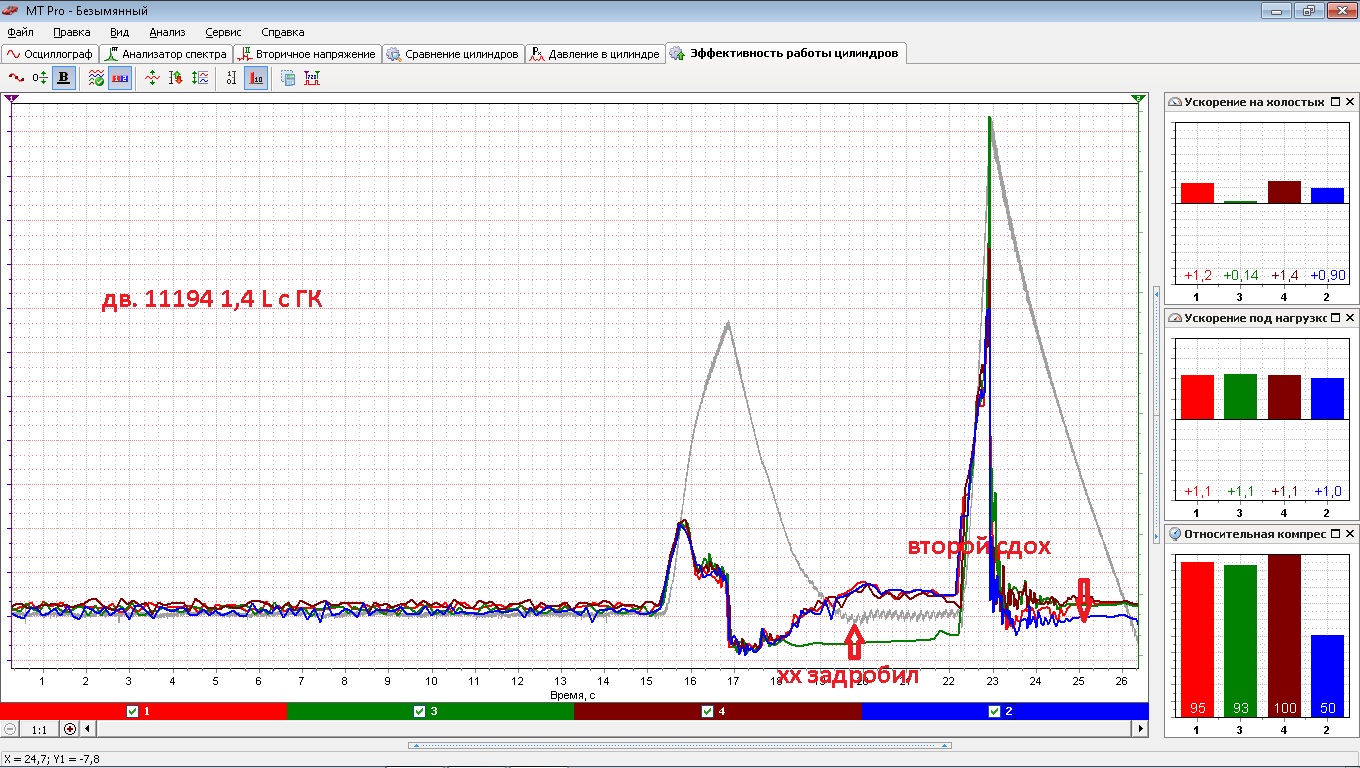Click the green arrows vertical centering icon

(x=152, y=77)
